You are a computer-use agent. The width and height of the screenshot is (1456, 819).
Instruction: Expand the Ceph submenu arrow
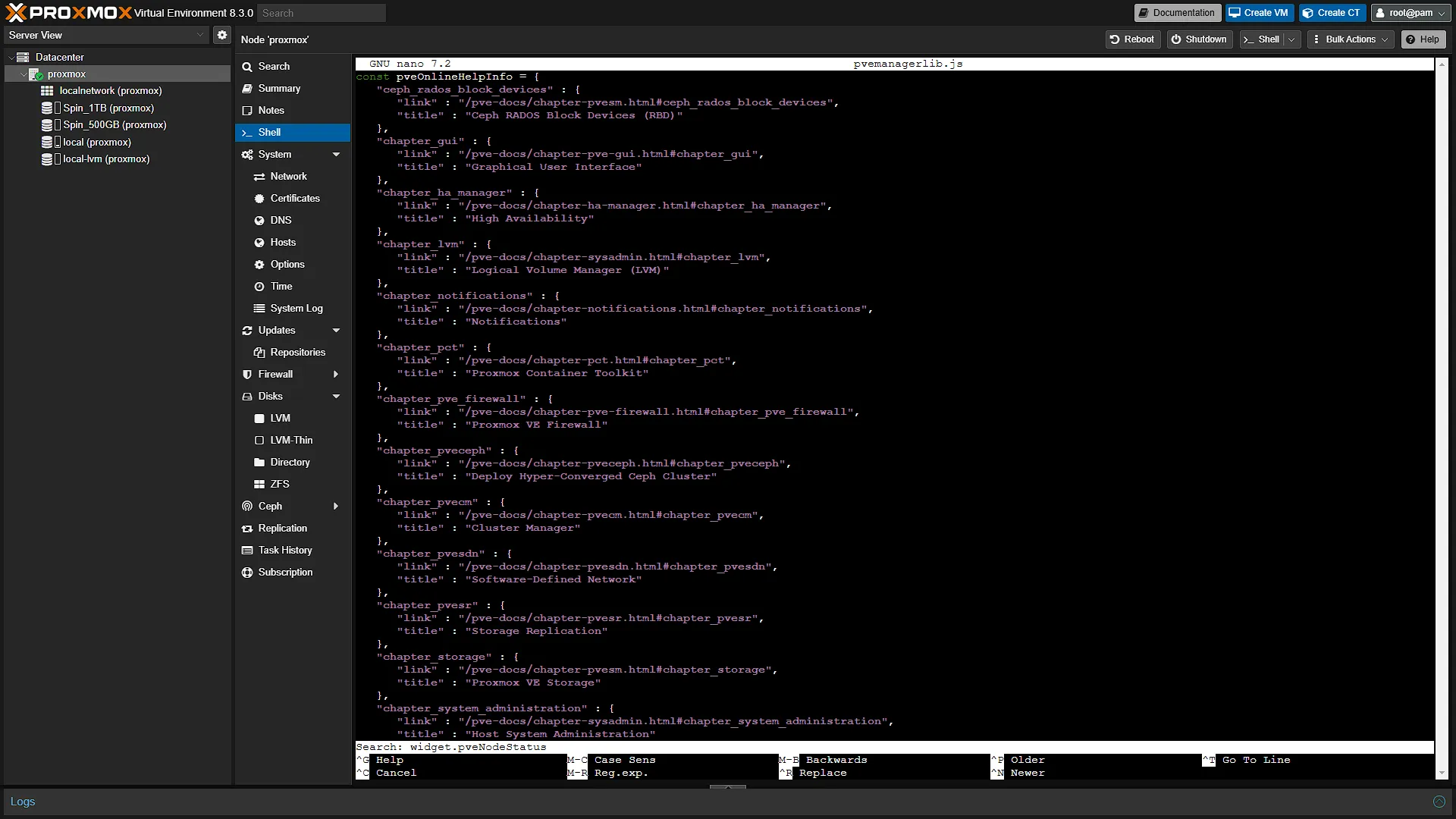(x=336, y=507)
